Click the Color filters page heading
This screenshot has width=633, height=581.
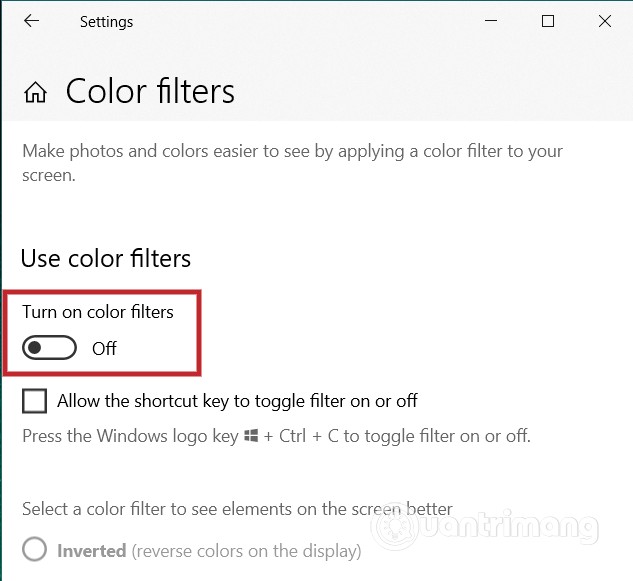click(150, 92)
